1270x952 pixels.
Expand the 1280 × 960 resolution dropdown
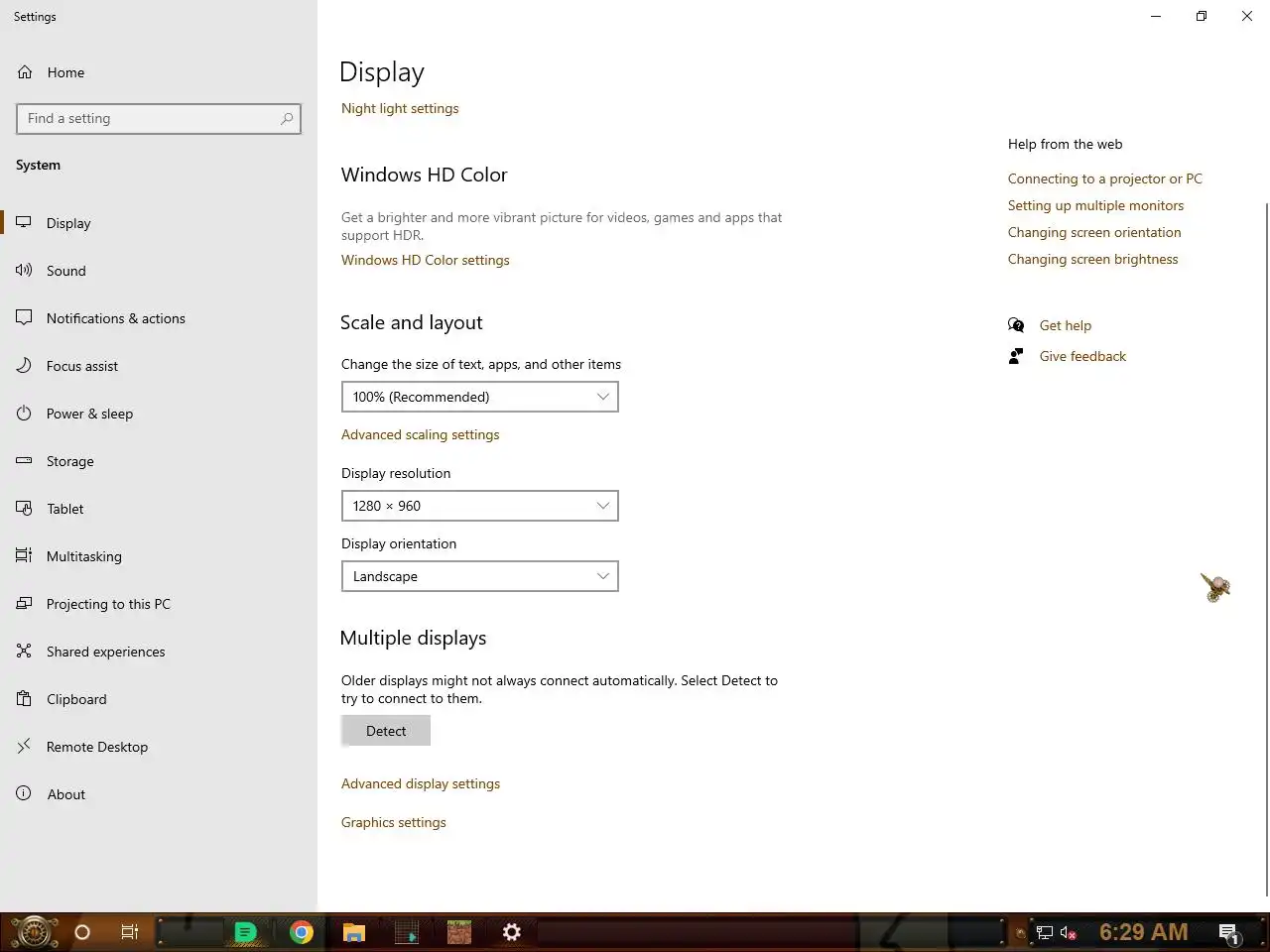click(480, 506)
